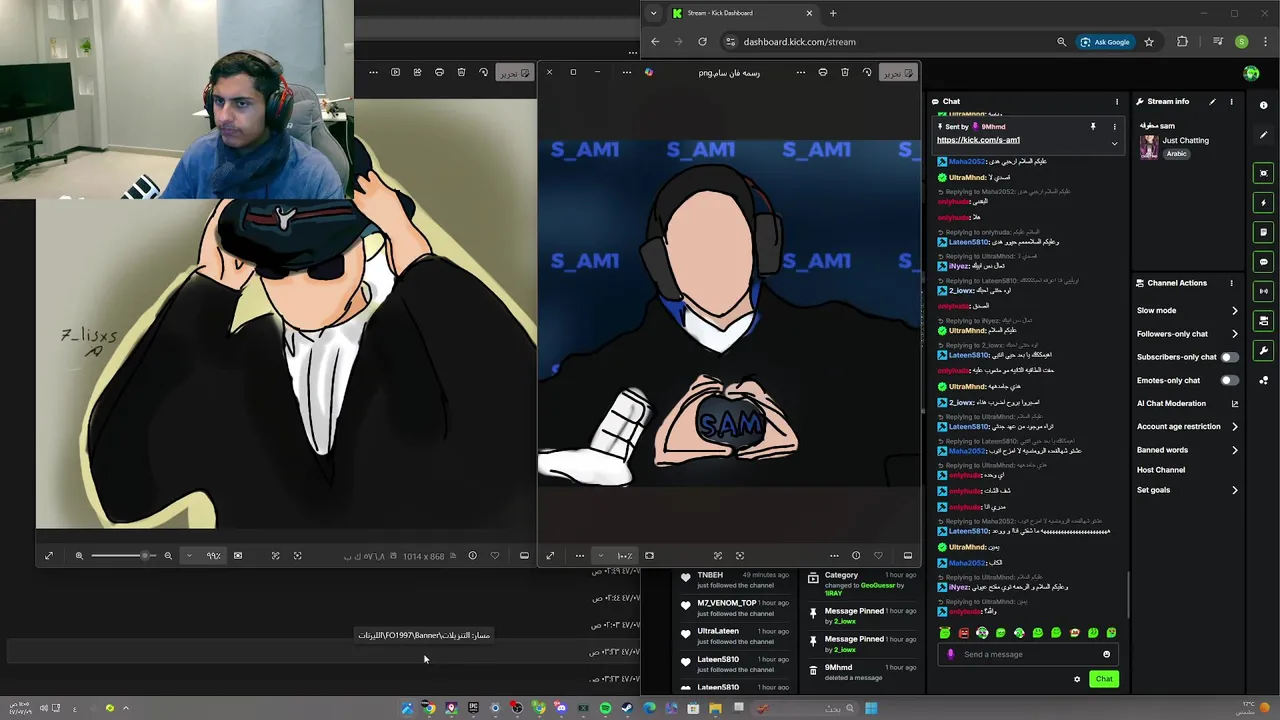Click the lightning bolt icon in right sidebar
Image resolution: width=1280 pixels, height=720 pixels.
click(1264, 203)
